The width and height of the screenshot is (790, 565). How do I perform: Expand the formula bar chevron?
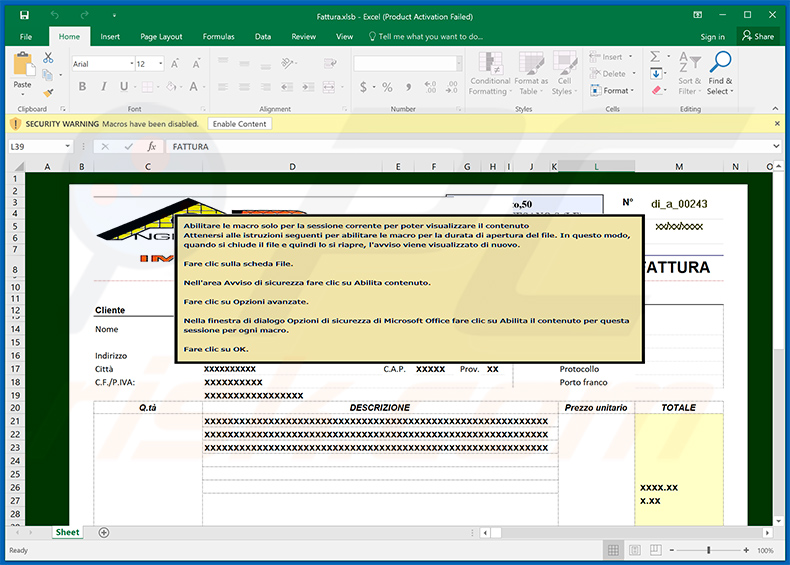pos(776,146)
